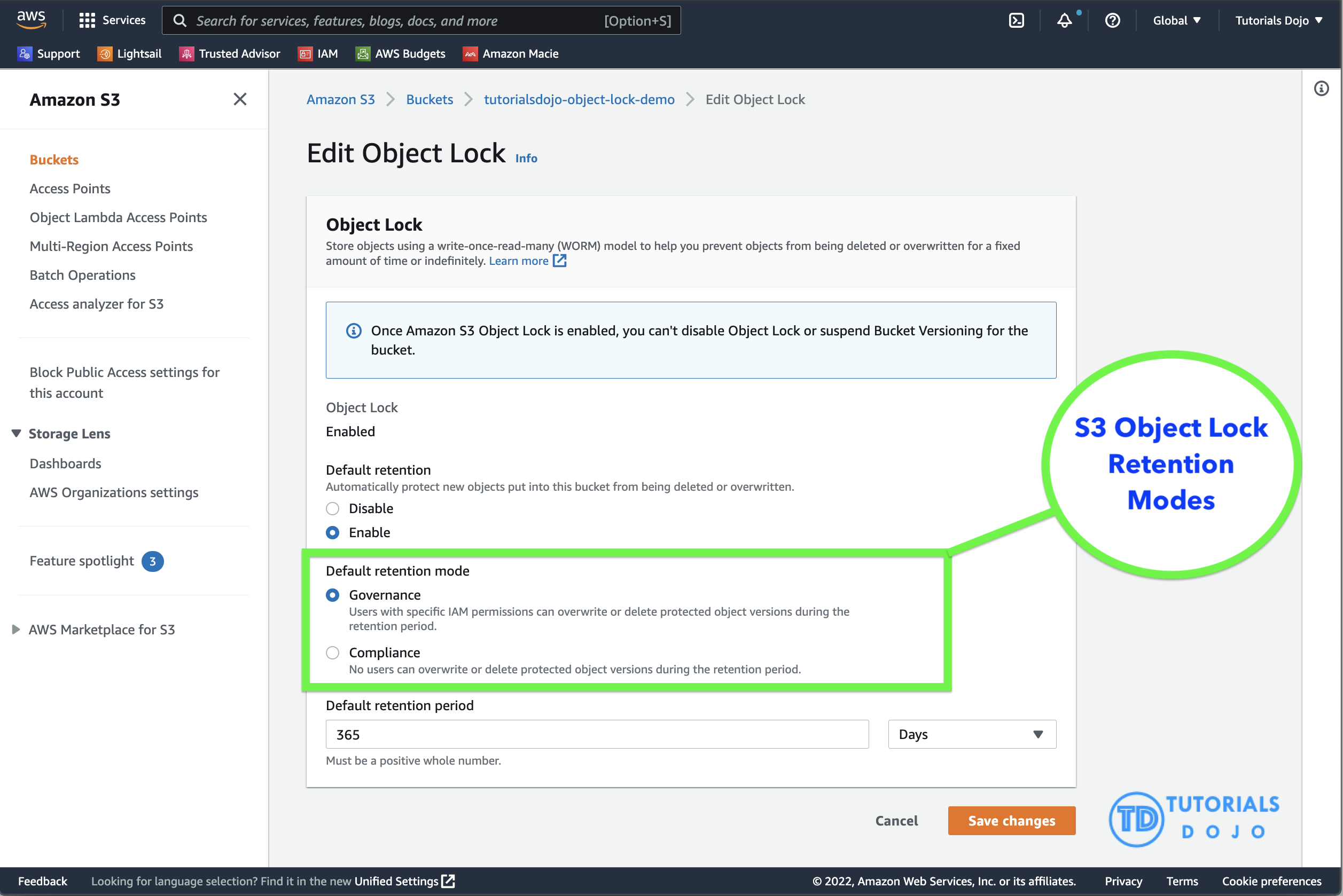
Task: Open Feature spotlight
Action: coord(81,561)
